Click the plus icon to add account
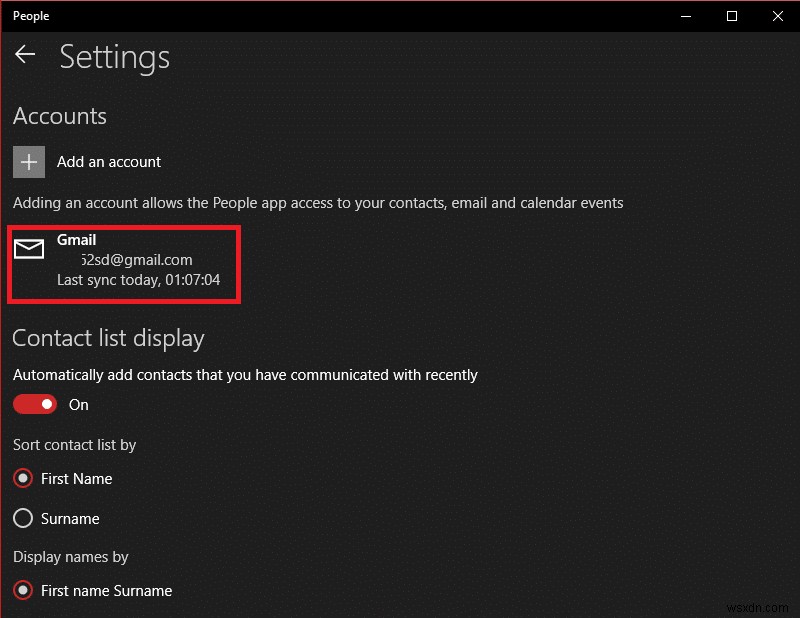800x618 pixels. click(29, 162)
